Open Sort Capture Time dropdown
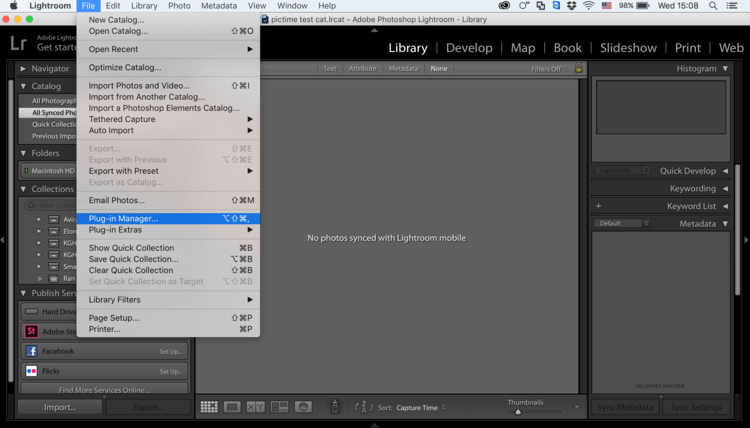Viewport: 750px width, 428px height. coord(420,407)
